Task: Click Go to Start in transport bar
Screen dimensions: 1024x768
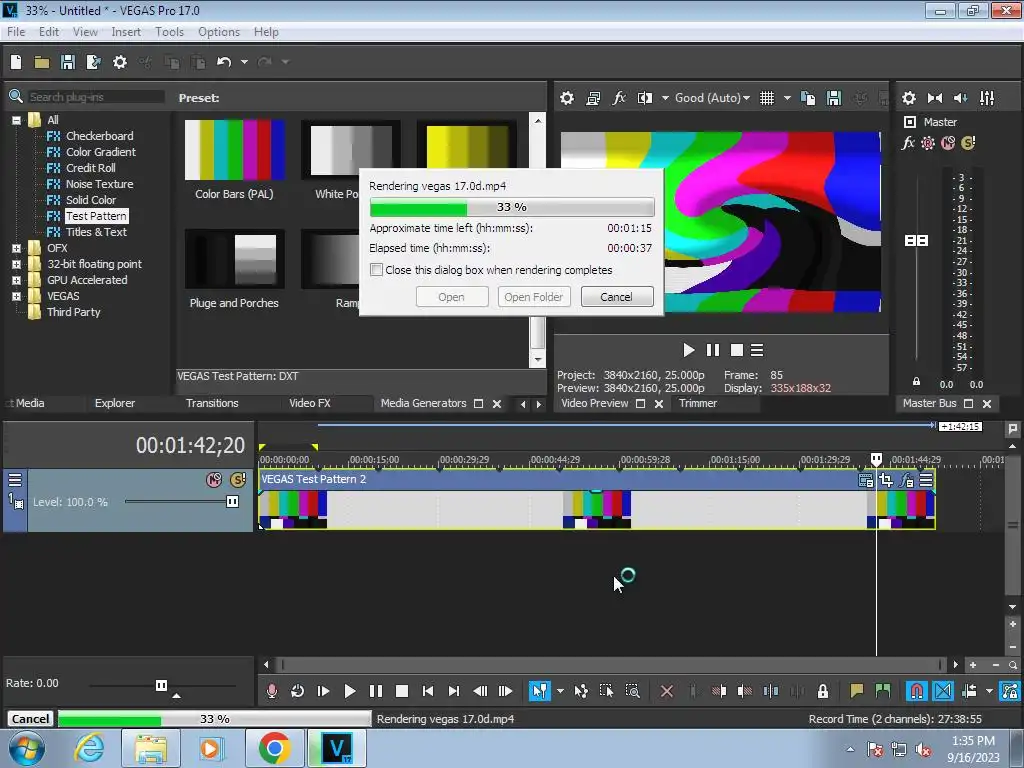Action: [427, 691]
